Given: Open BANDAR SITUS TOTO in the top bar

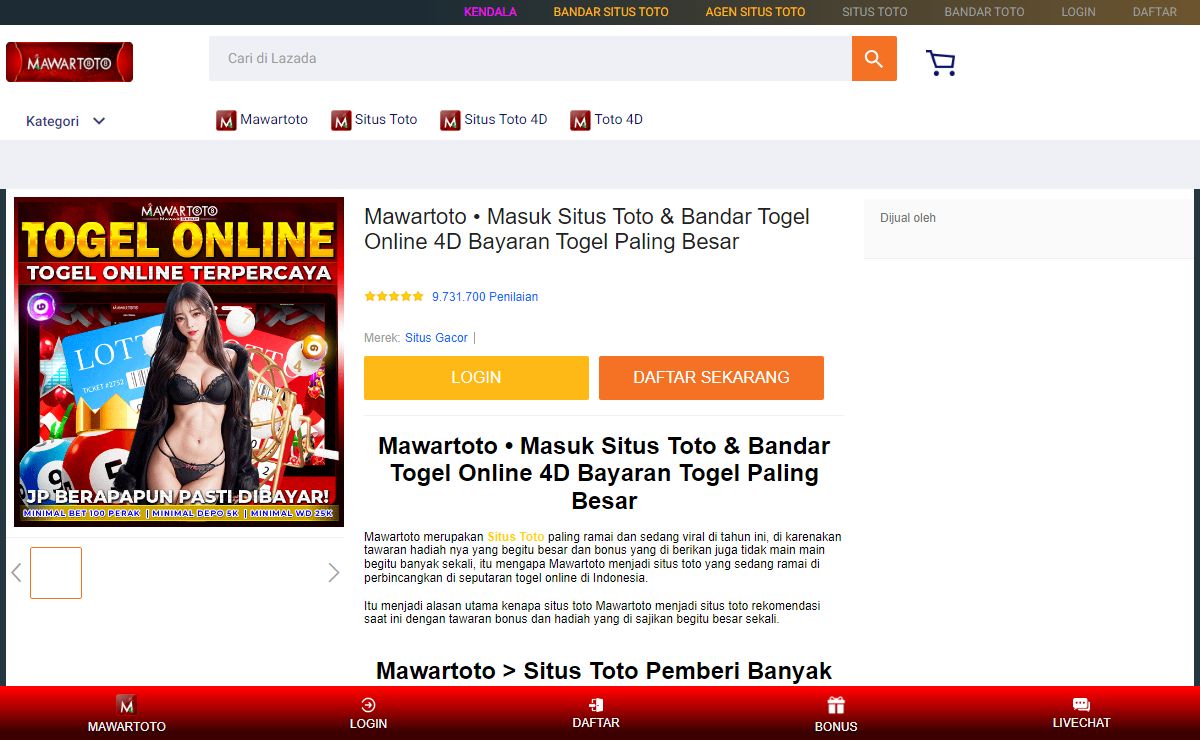Looking at the screenshot, I should (x=611, y=12).
